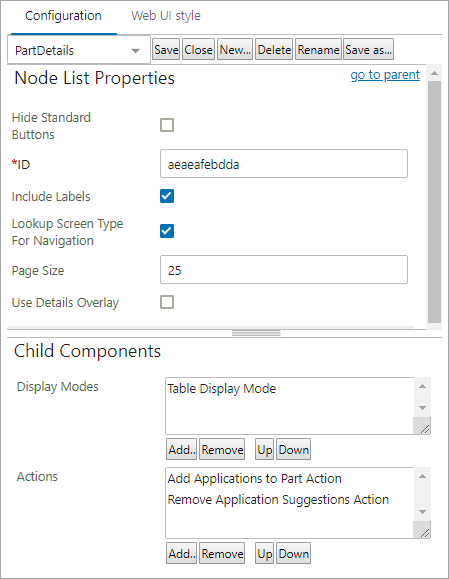The height and width of the screenshot is (579, 449).
Task: Select the Configuration tab
Action: point(63,16)
